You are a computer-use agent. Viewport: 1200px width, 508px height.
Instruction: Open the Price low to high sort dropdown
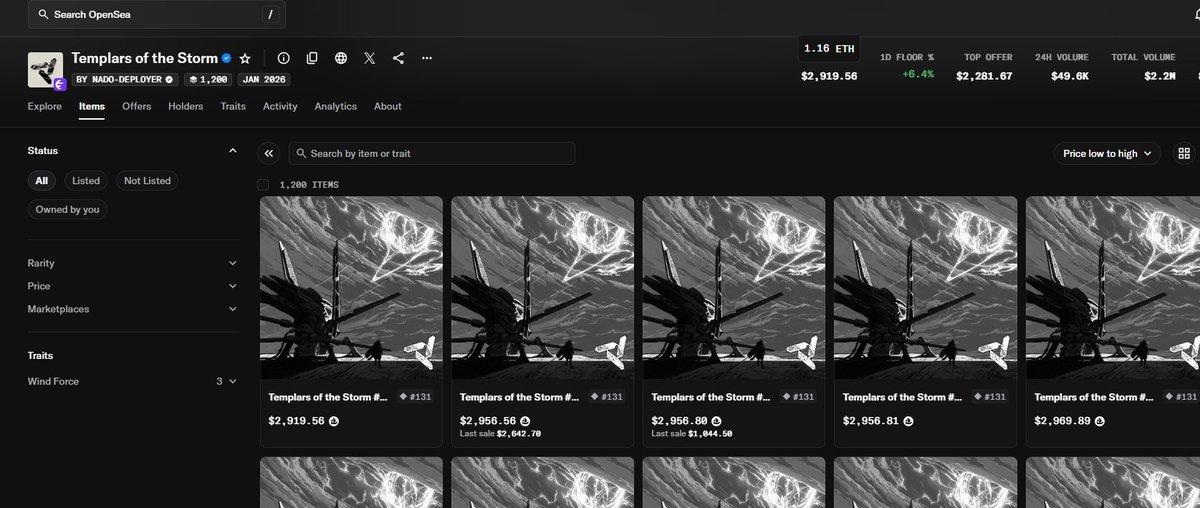point(1107,153)
